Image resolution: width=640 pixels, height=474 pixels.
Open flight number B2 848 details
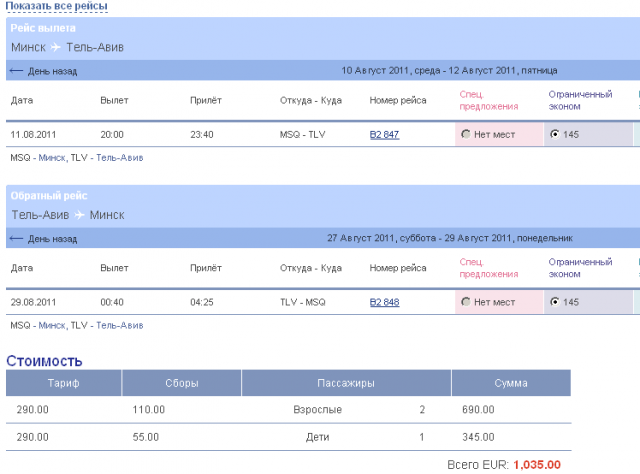pos(385,302)
